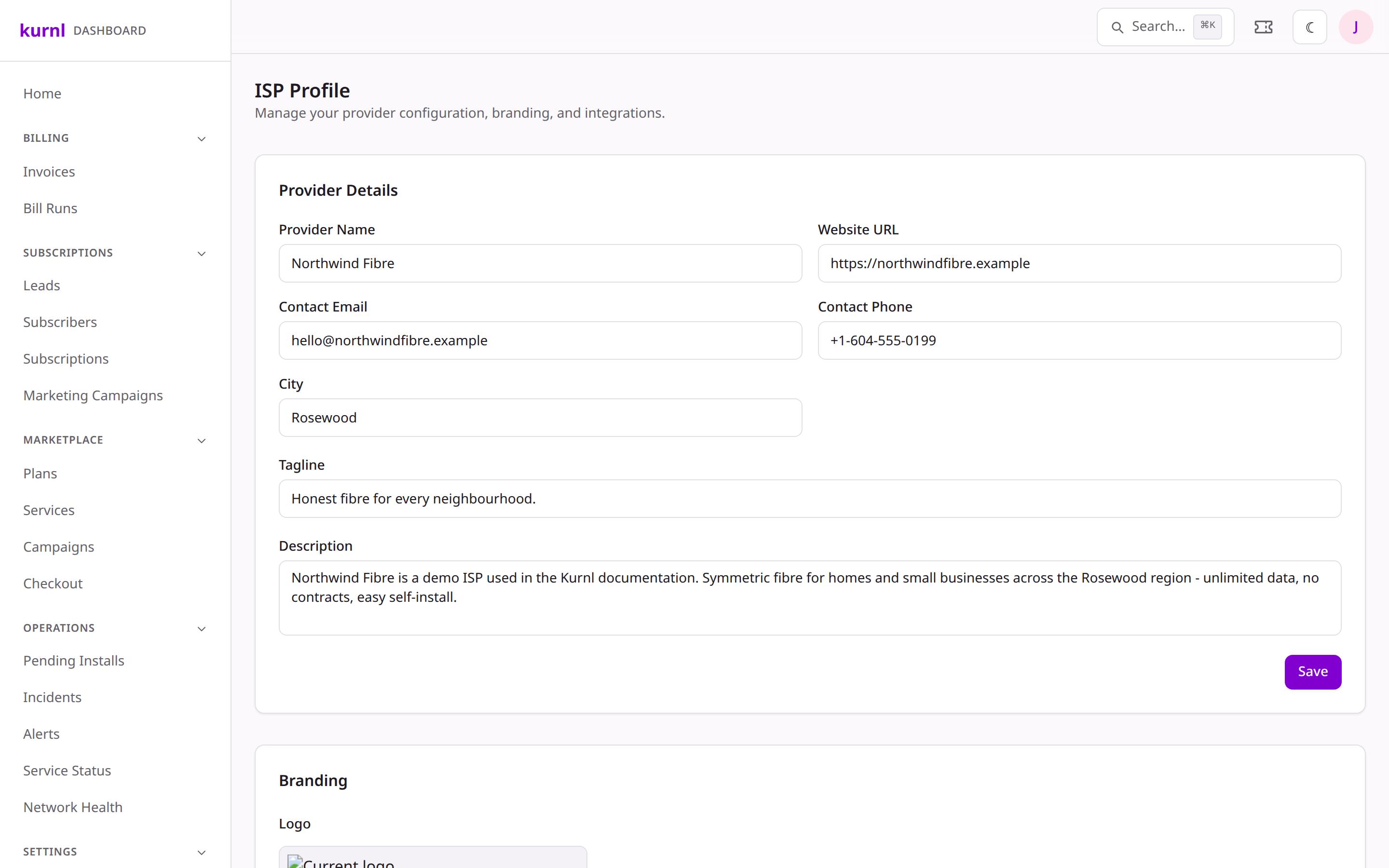Save the provider details

point(1313,672)
